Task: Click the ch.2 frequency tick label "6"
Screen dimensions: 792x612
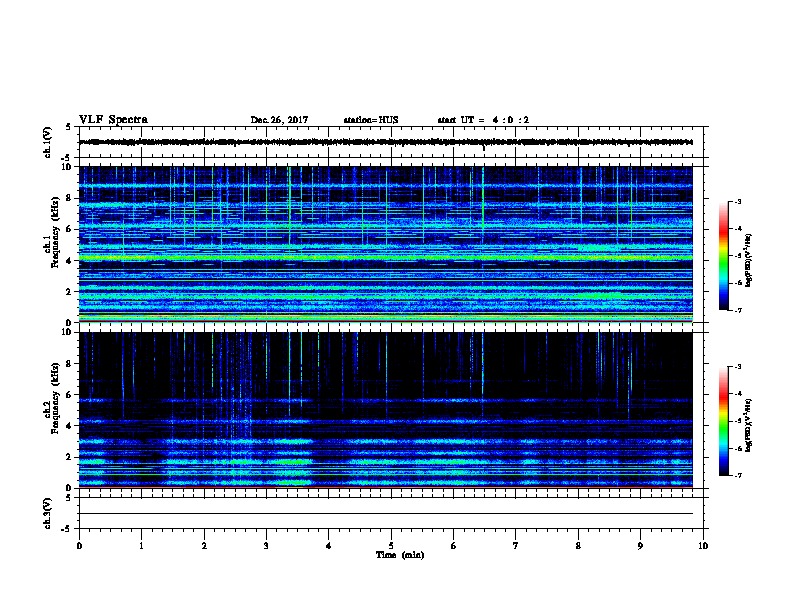Action: 70,395
